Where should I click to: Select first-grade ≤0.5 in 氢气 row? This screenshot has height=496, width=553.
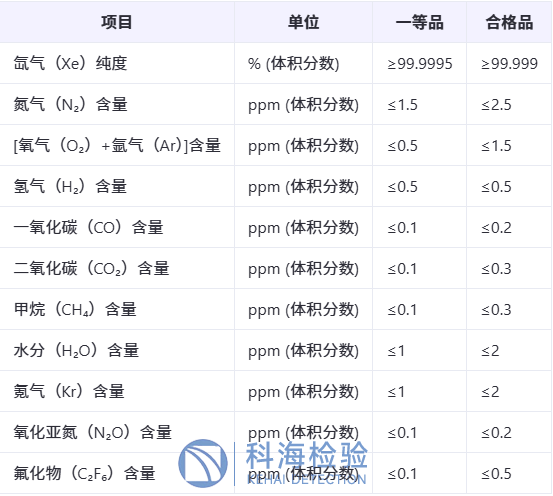[402, 187]
